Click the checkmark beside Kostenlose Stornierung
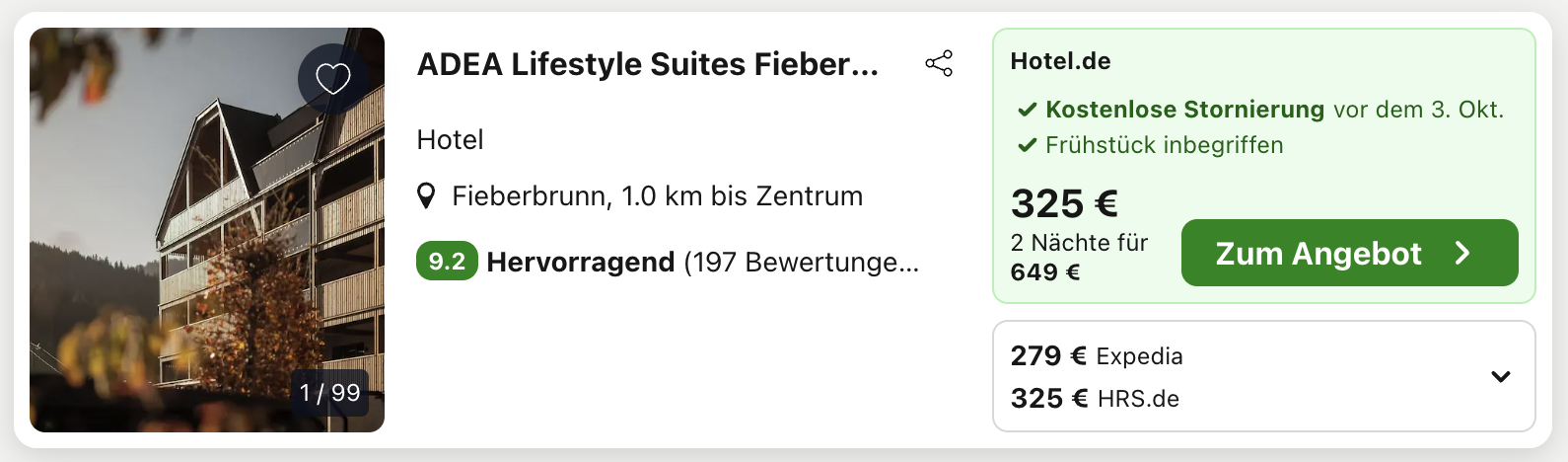This screenshot has height=462, width=1568. 1027,110
